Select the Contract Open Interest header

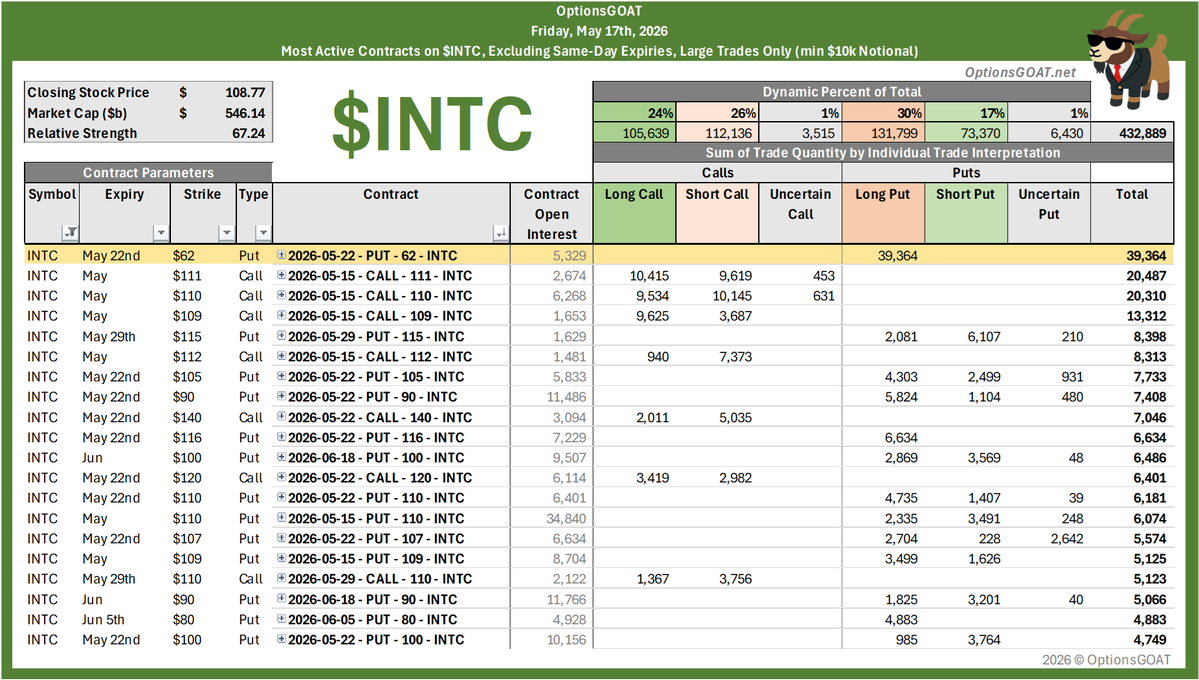pos(551,213)
